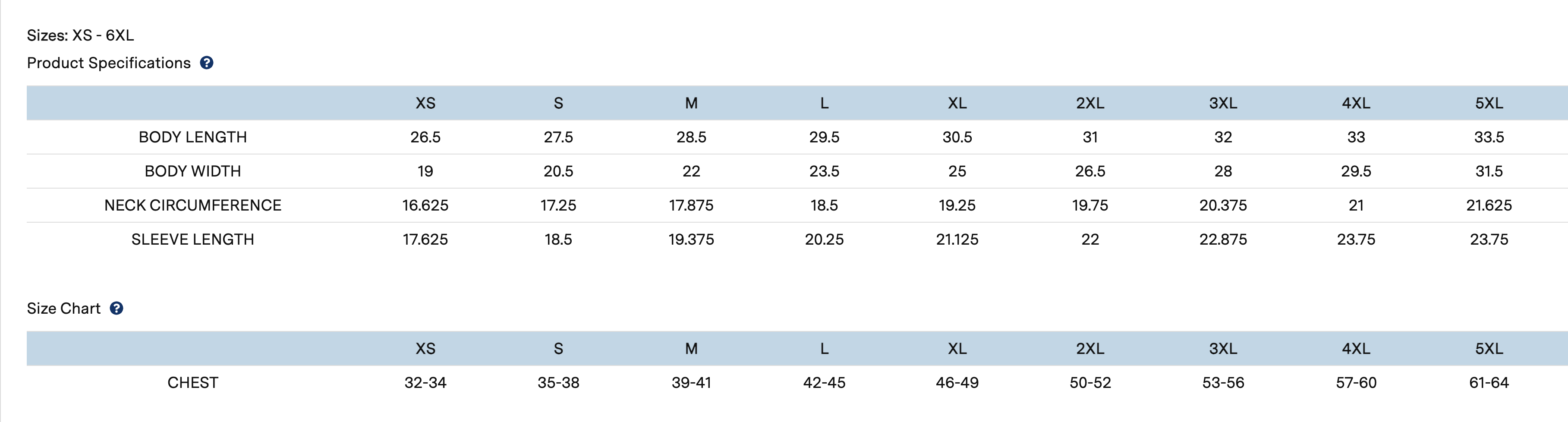
Task: Click the 5XL header in Size Chart table
Action: (1489, 348)
